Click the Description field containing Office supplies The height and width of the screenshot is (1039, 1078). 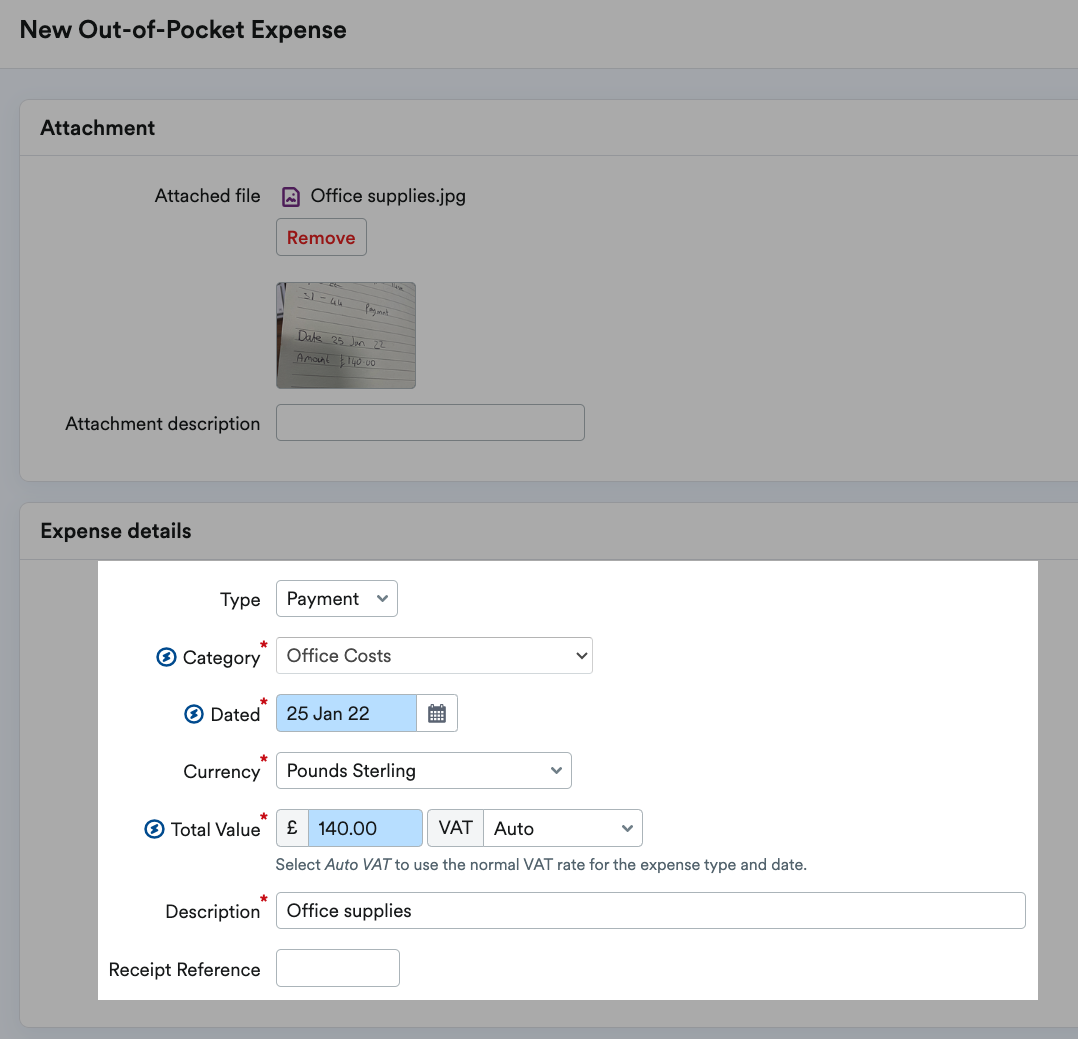(x=650, y=910)
